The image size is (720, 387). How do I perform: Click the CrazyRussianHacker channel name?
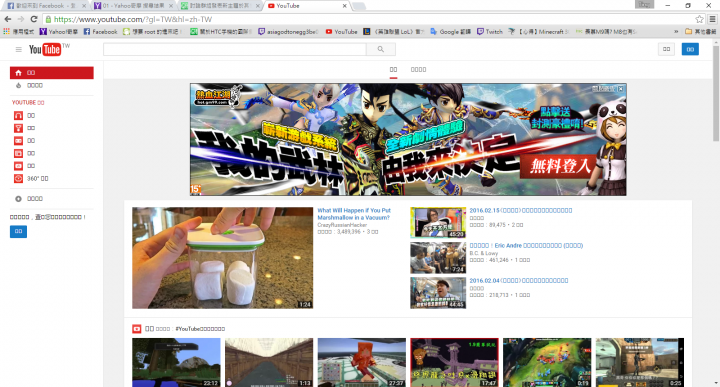342,225
